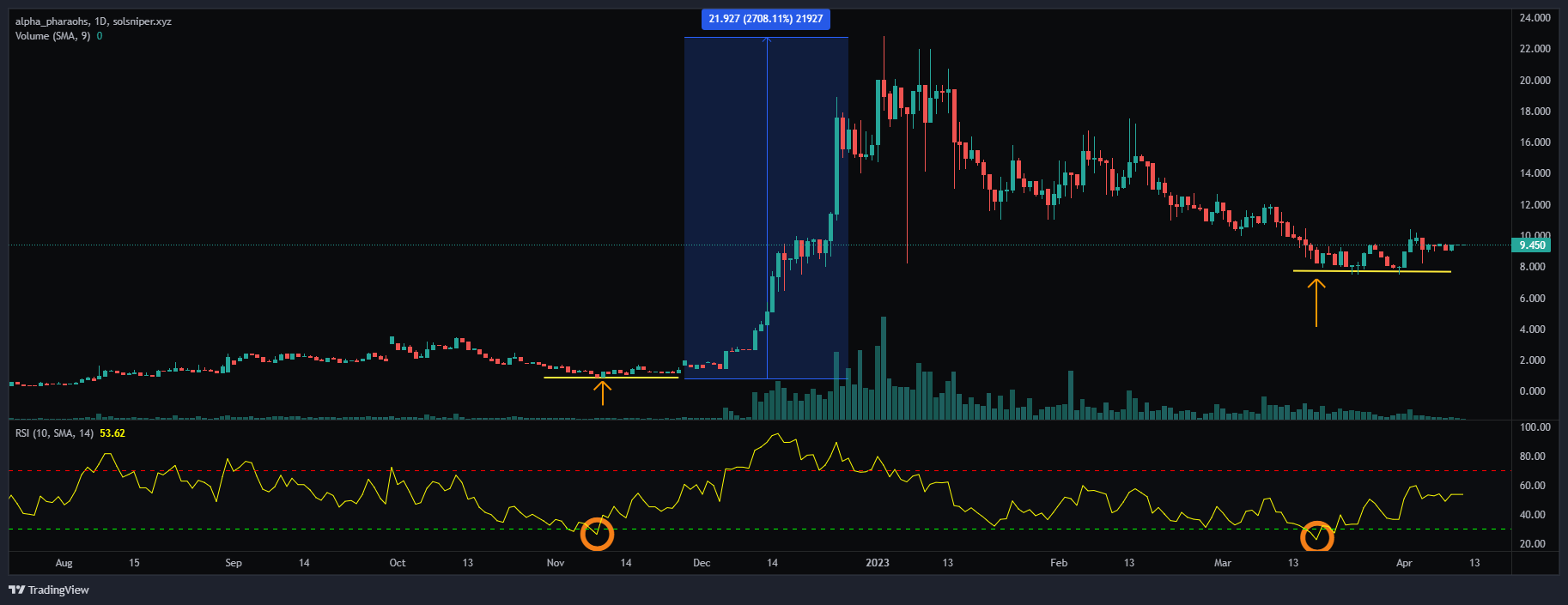Click the 12.000 price axis label
The height and width of the screenshot is (605, 1568).
[x=1535, y=205]
